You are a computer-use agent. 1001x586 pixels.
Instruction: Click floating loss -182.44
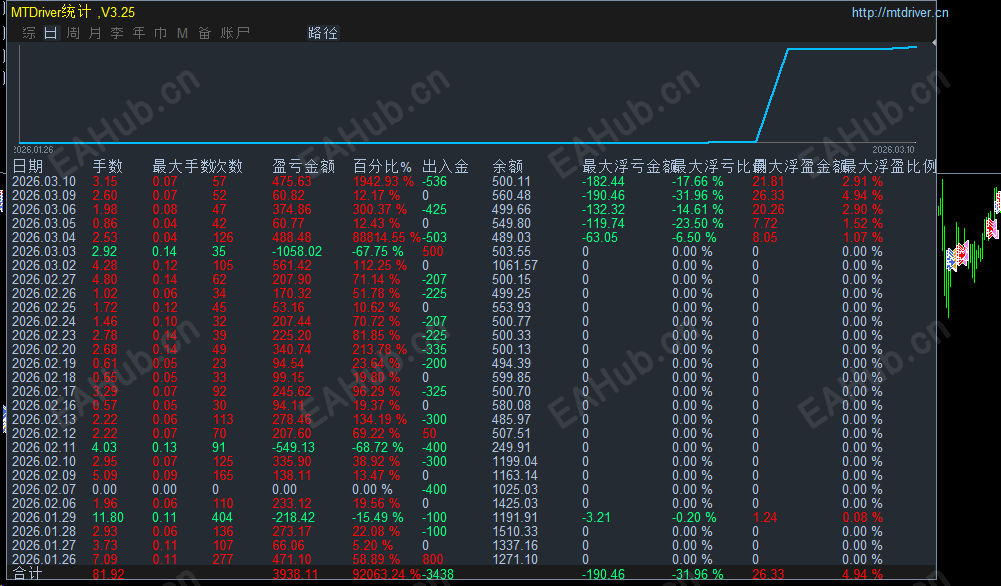click(603, 181)
